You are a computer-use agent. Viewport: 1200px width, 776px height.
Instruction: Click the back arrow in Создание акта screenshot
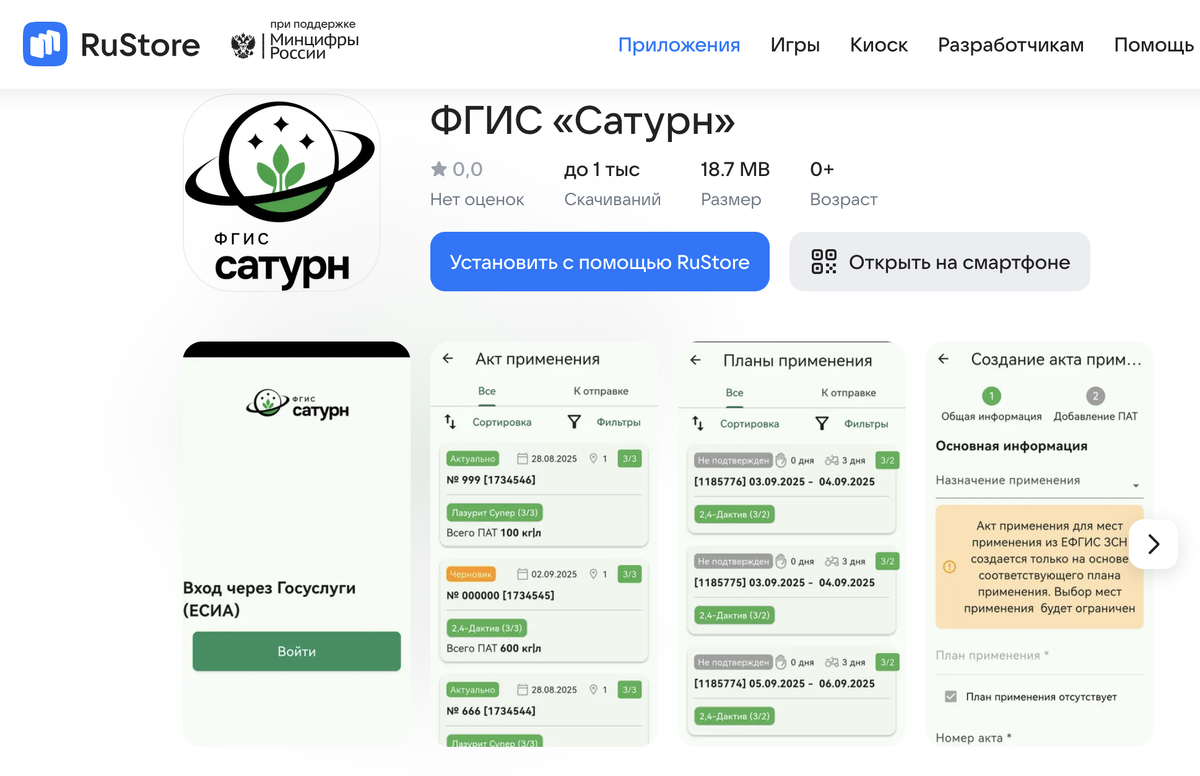(x=943, y=359)
